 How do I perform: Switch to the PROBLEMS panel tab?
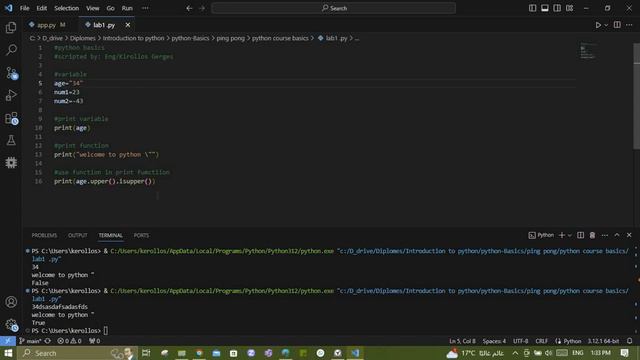point(44,236)
